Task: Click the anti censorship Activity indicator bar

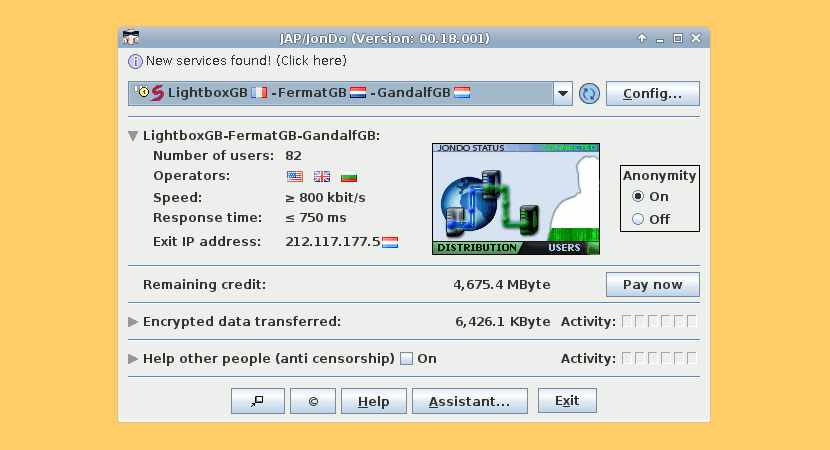Action: tap(659, 358)
